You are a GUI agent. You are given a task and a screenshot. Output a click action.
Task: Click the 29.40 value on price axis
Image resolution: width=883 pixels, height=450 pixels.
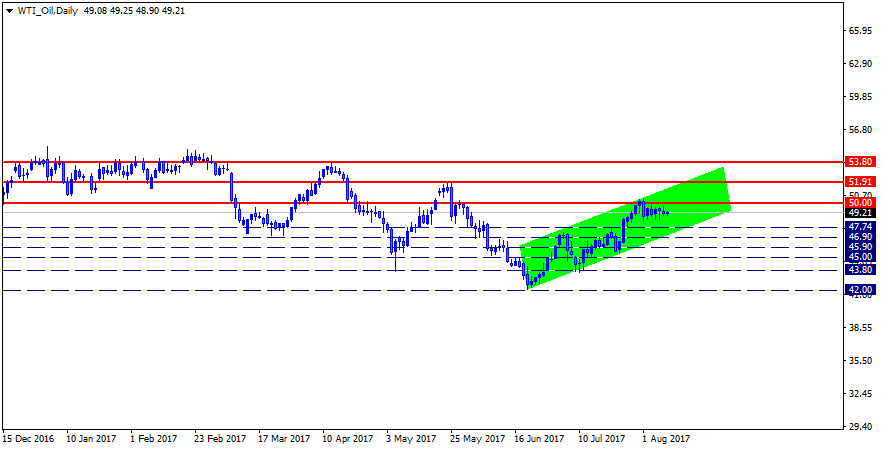(860, 426)
